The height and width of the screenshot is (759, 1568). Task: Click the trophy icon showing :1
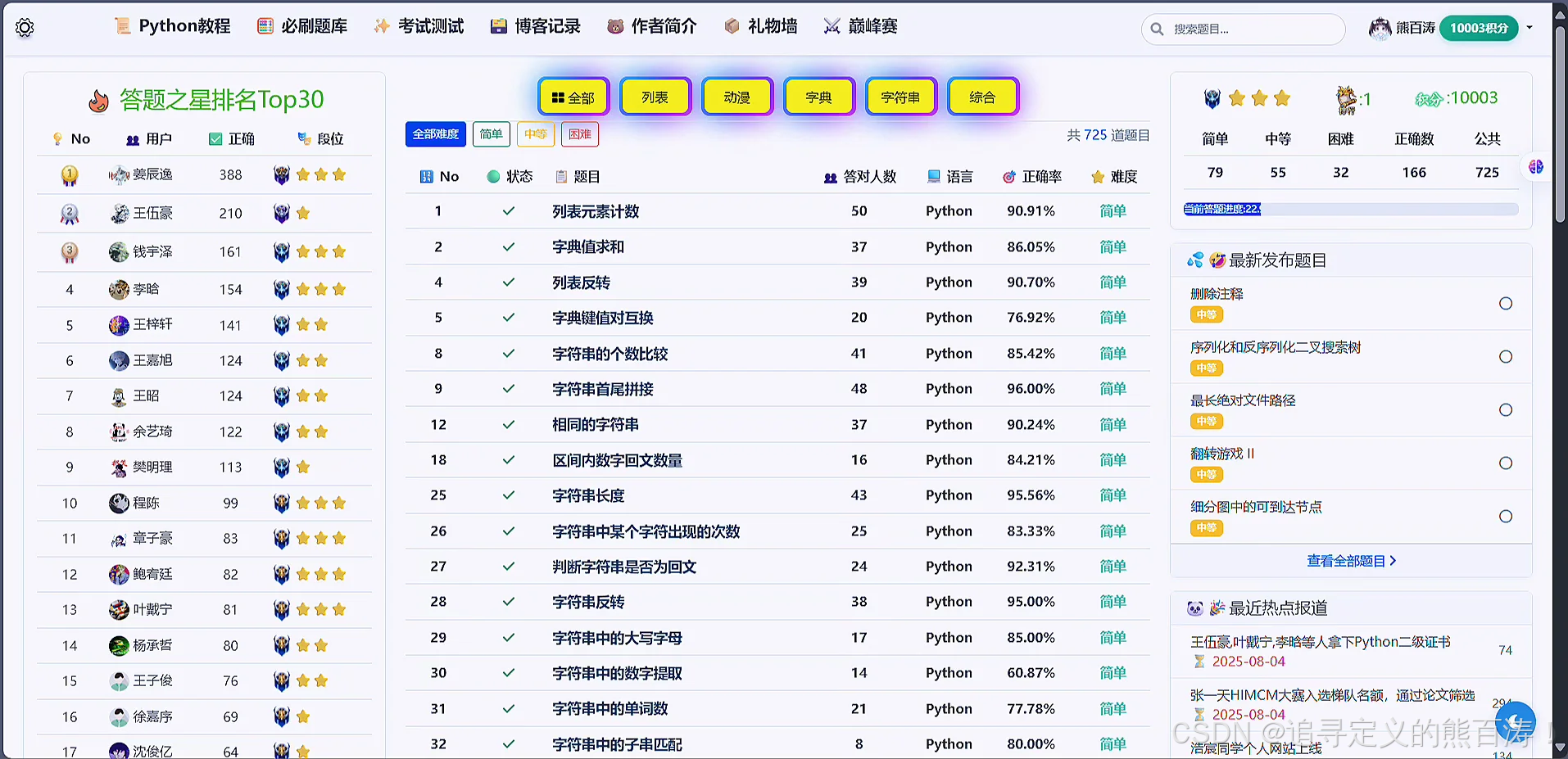pyautogui.click(x=1346, y=100)
